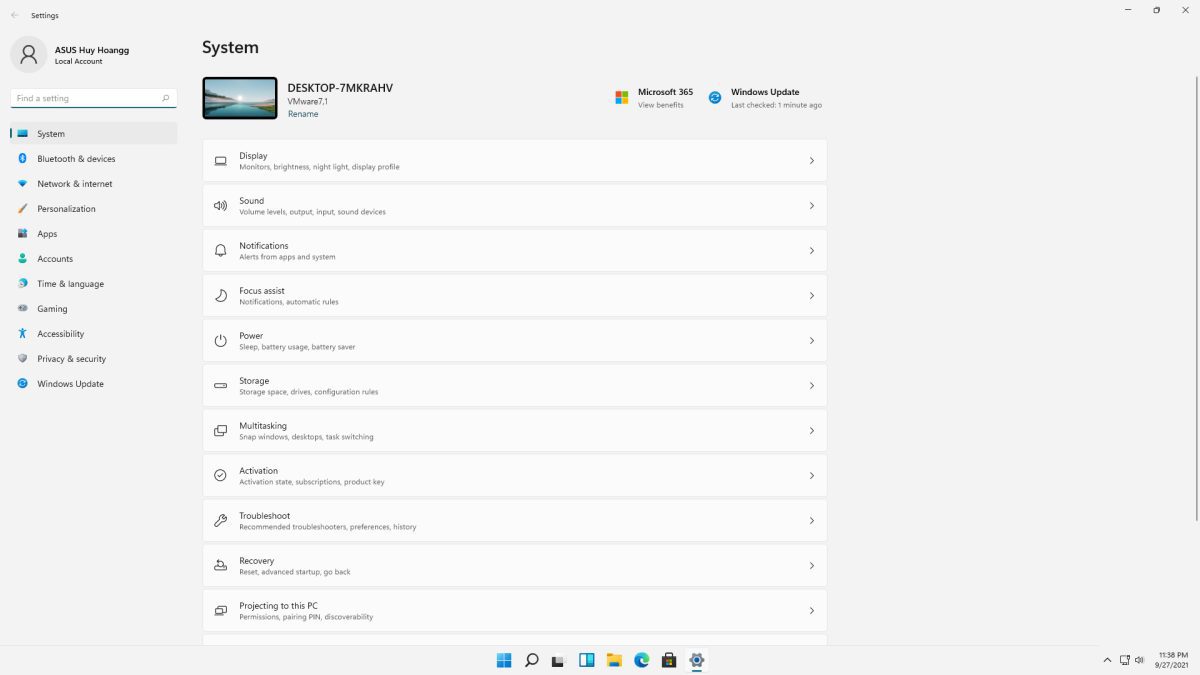The image size is (1200, 675).
Task: Click ASUS Huy Hoangg account name
Action: tap(92, 50)
